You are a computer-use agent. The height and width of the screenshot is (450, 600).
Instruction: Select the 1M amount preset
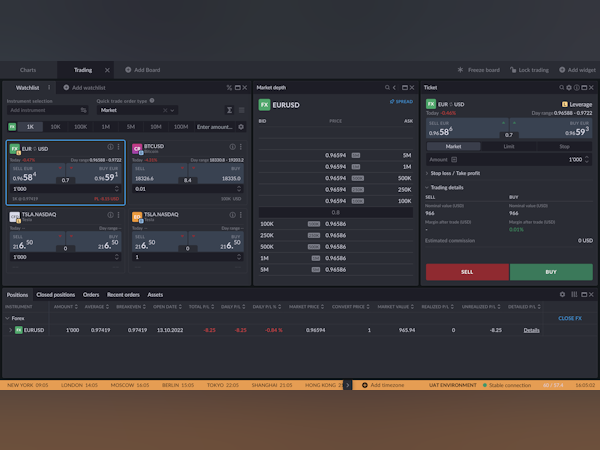tap(106, 127)
